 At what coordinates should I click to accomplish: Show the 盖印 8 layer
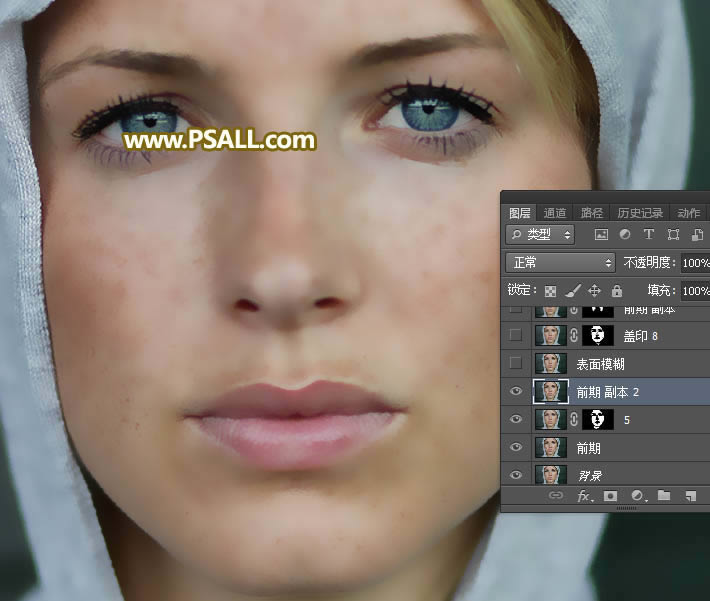tap(516, 335)
